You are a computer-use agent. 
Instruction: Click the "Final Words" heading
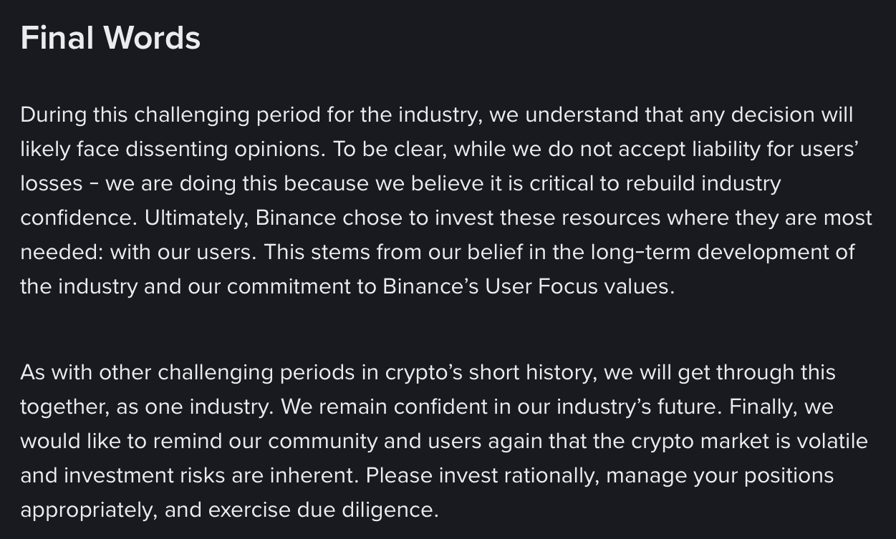110,38
